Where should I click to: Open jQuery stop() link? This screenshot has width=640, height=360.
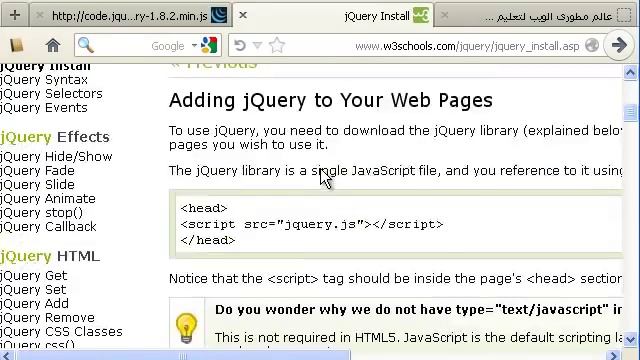(x=41, y=213)
